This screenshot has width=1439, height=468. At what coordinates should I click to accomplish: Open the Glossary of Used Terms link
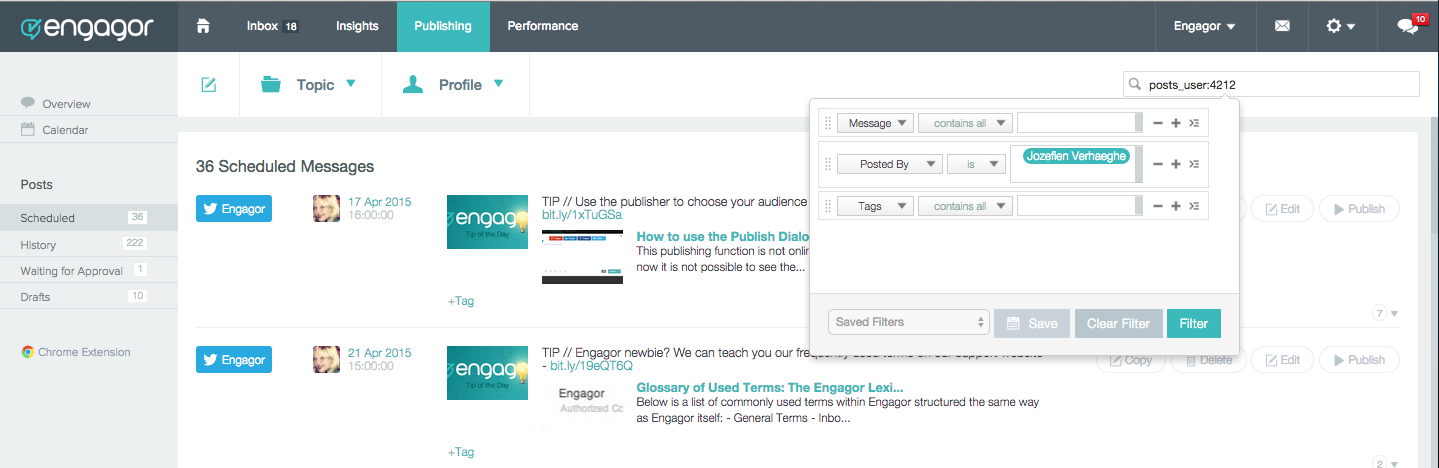point(770,387)
